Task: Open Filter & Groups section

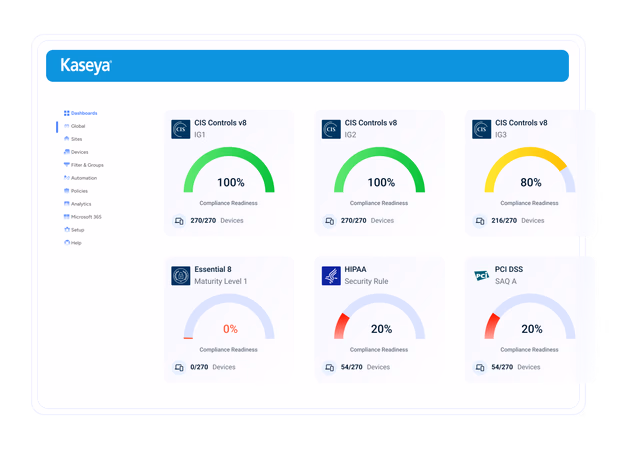Action: [84, 165]
